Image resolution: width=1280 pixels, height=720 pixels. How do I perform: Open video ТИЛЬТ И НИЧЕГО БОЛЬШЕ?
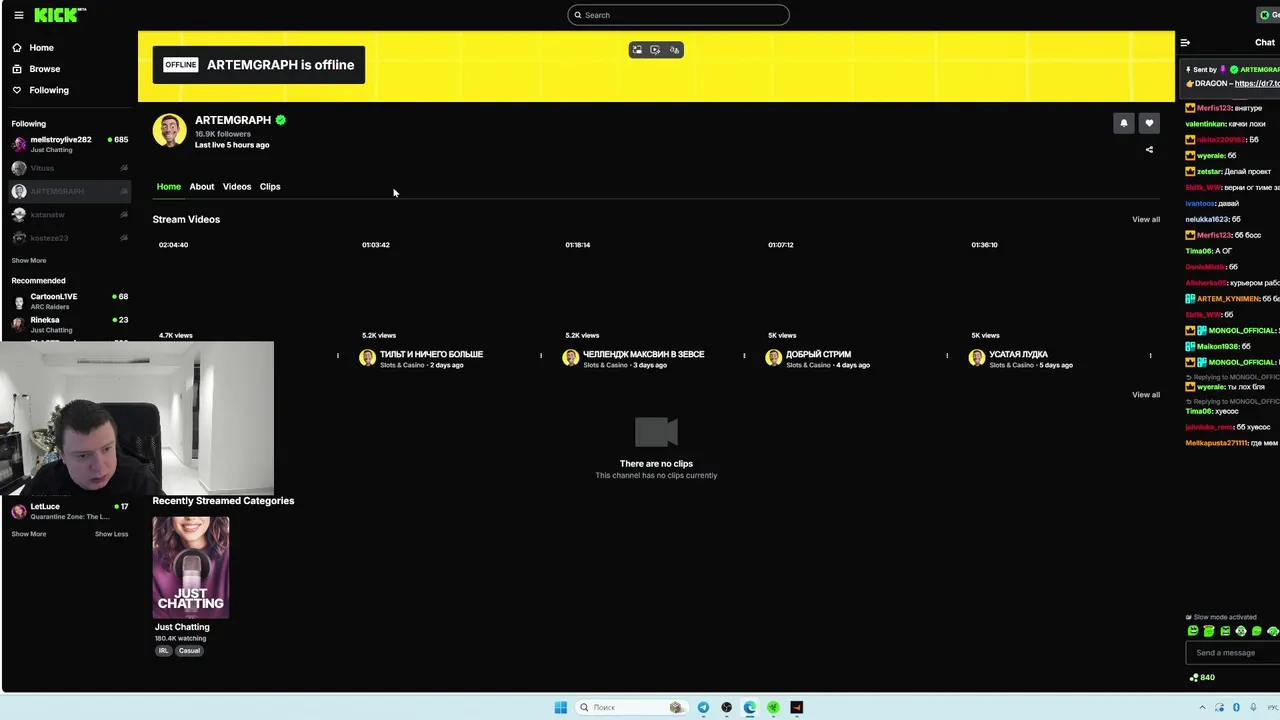point(431,354)
